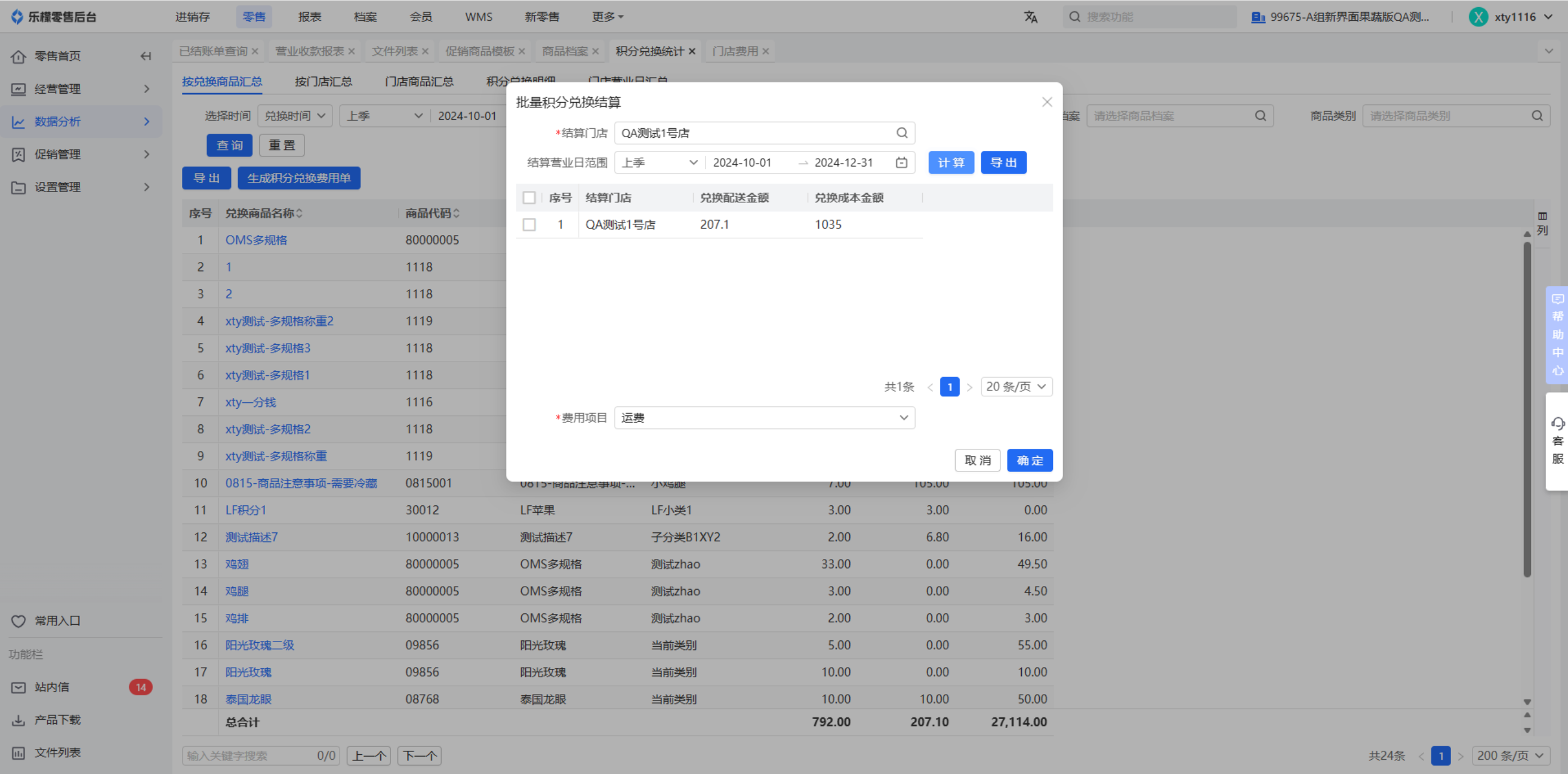Image resolution: width=1568 pixels, height=774 pixels.
Task: Open 产品下载 download icon in sidebar
Action: (x=19, y=720)
